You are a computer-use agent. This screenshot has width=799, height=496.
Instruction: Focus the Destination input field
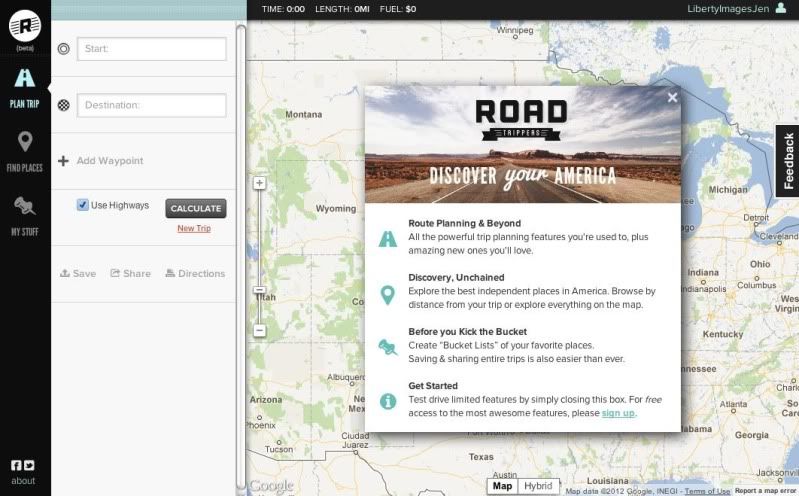point(151,105)
